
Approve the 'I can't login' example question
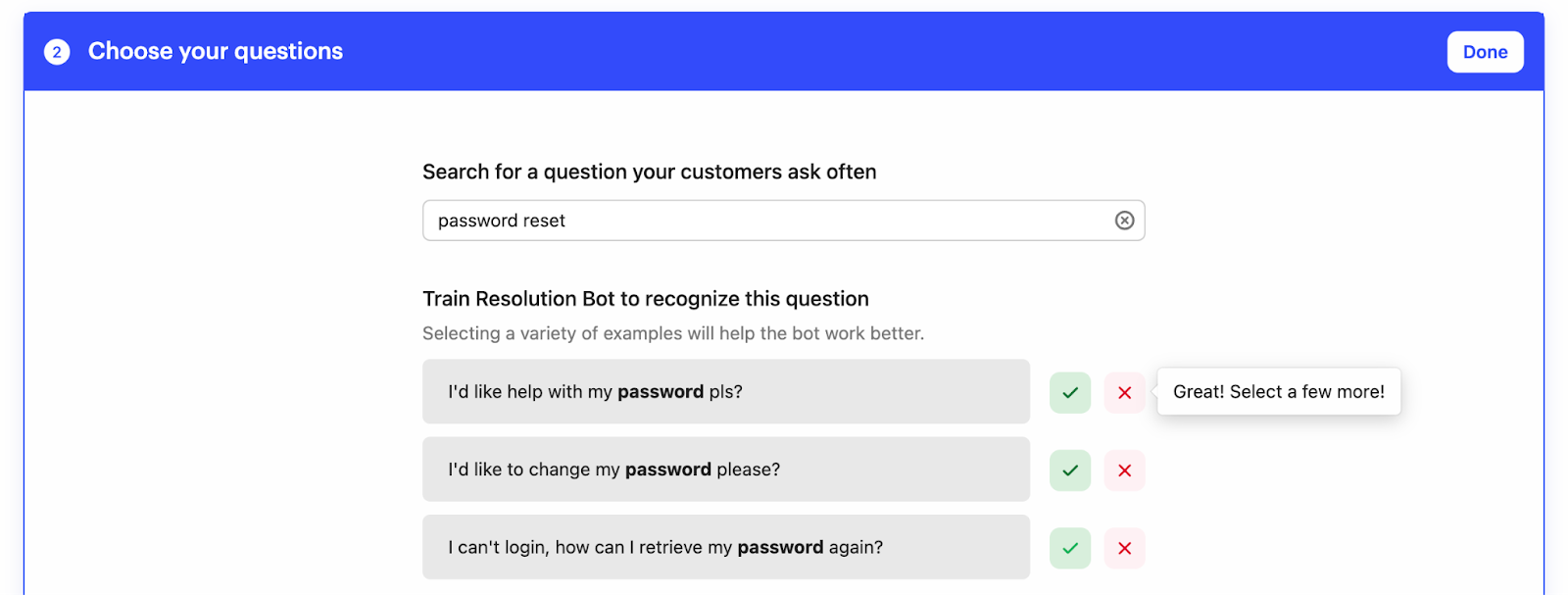(1070, 548)
